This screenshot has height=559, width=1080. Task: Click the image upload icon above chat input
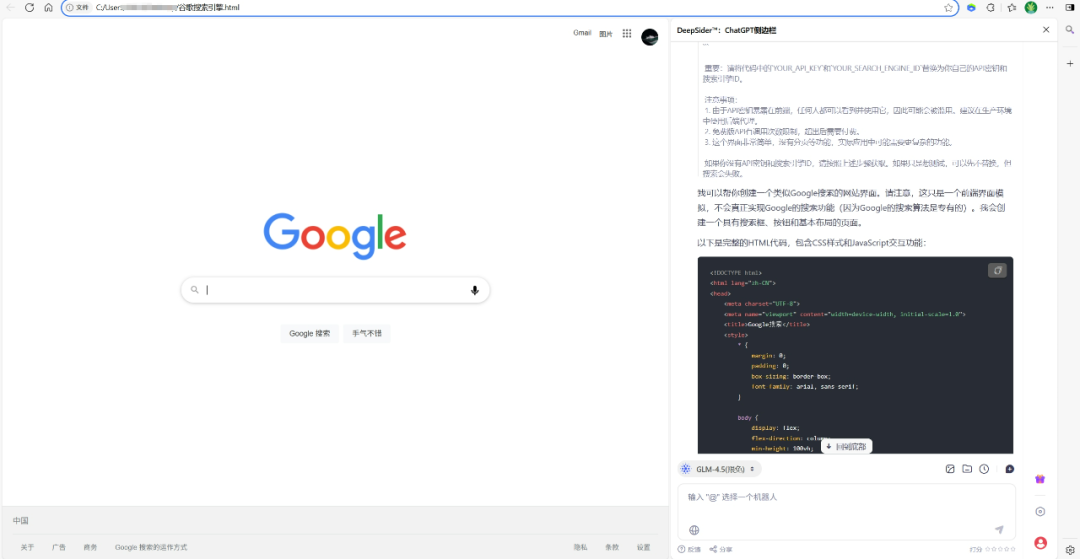tap(950, 469)
